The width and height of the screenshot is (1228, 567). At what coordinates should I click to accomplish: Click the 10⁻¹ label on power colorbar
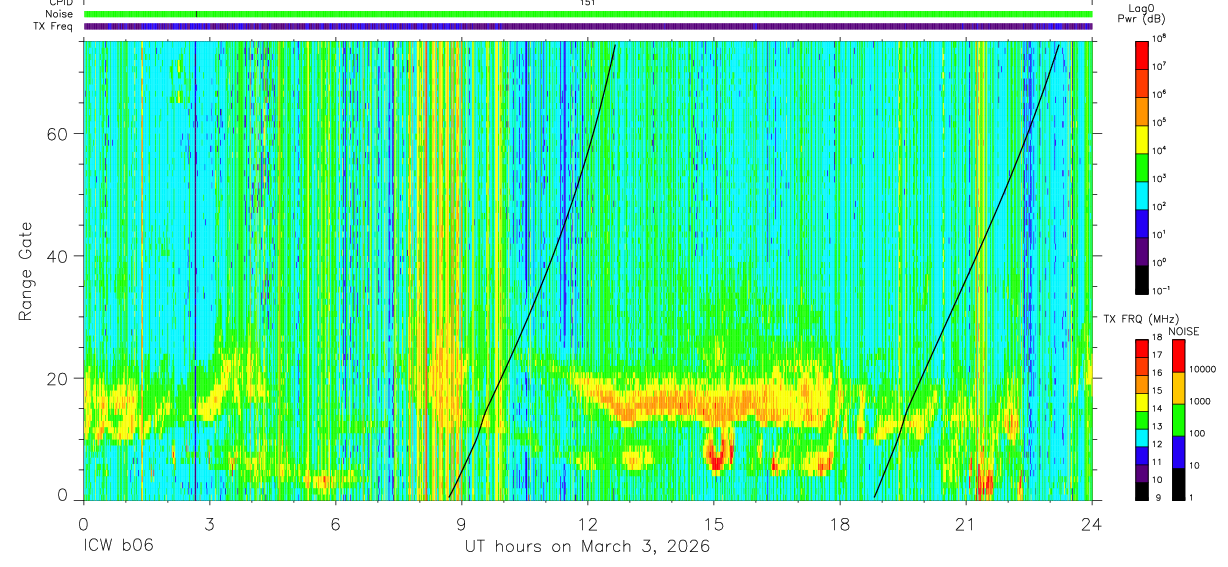tap(1162, 290)
